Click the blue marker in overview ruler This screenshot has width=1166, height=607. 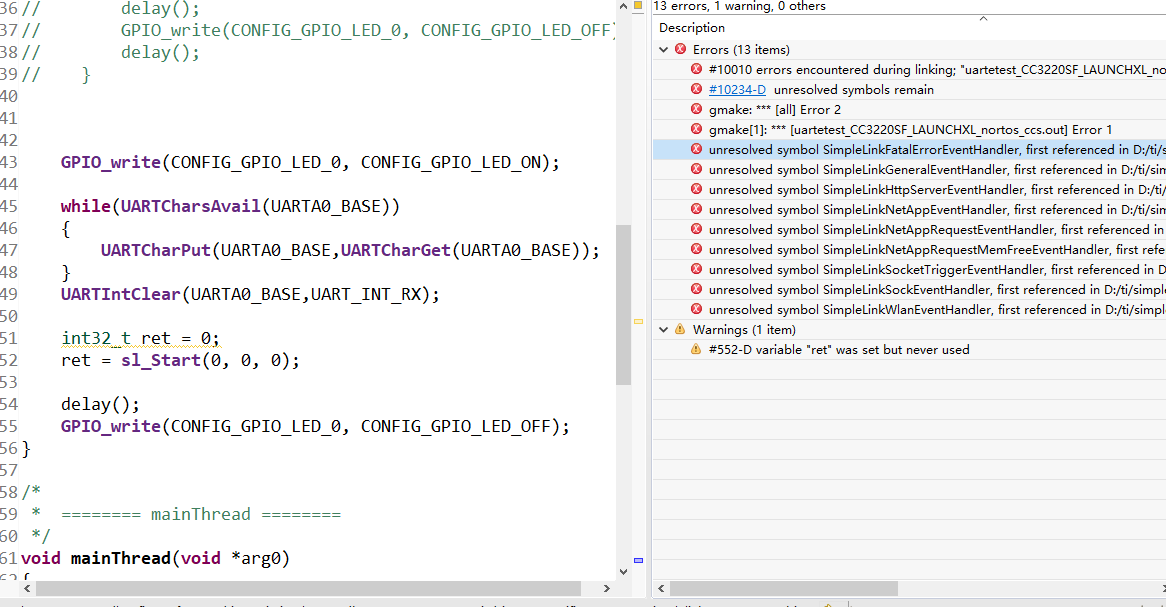[638, 560]
